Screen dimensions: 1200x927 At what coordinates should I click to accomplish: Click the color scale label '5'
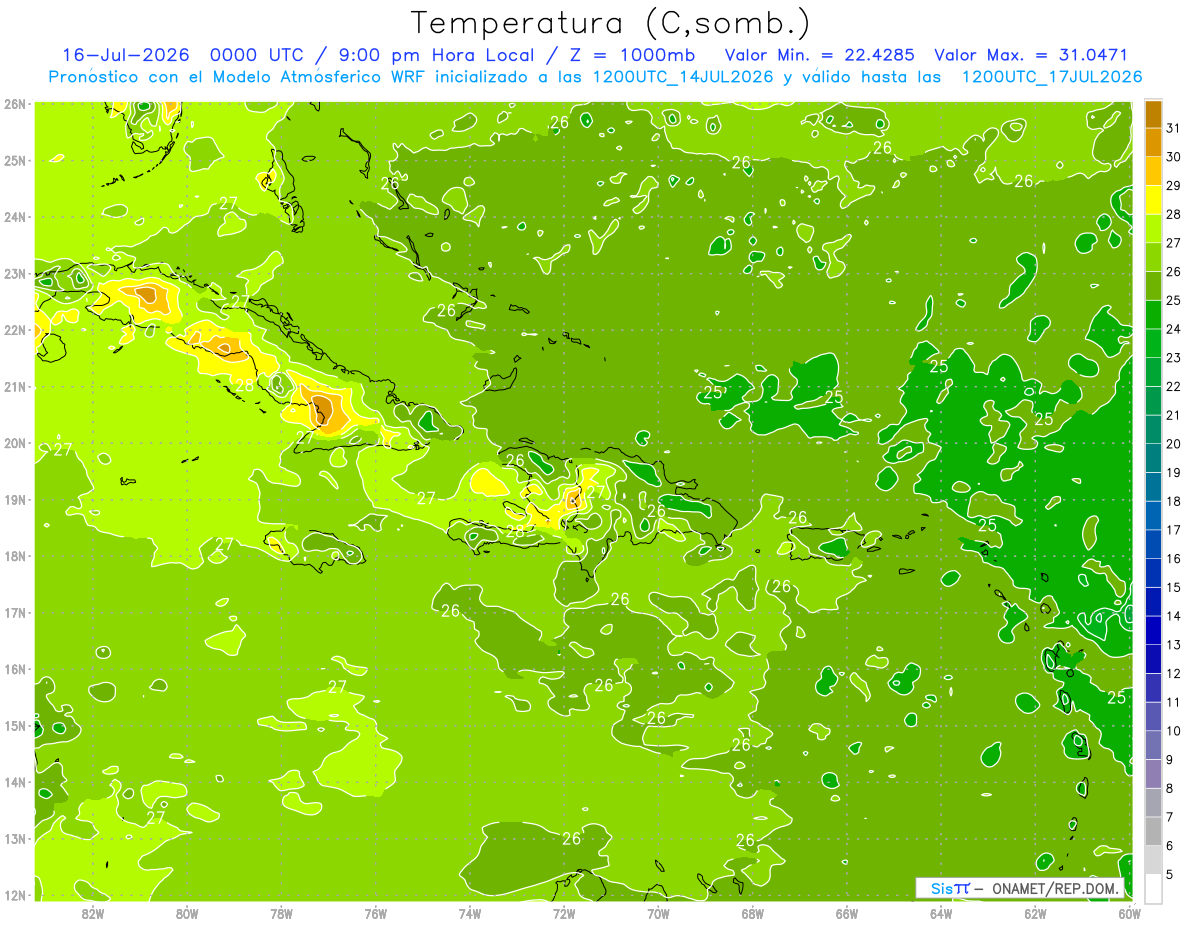pos(1170,875)
